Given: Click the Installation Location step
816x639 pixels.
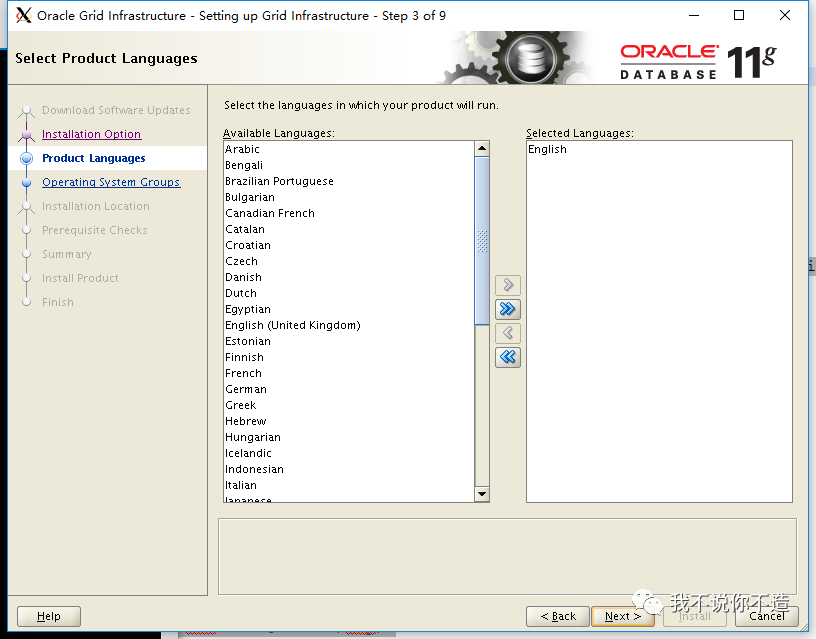Looking at the screenshot, I should [x=96, y=206].
